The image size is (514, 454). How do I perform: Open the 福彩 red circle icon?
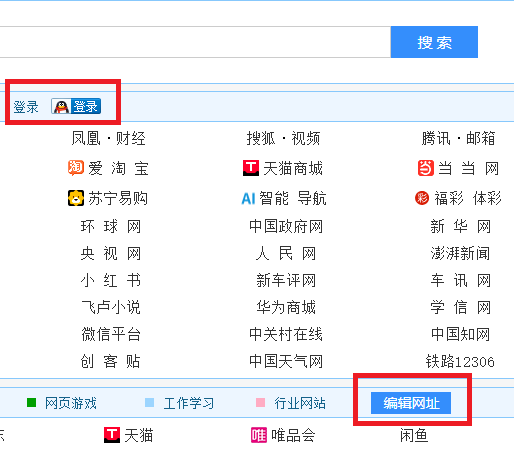pyautogui.click(x=422, y=198)
